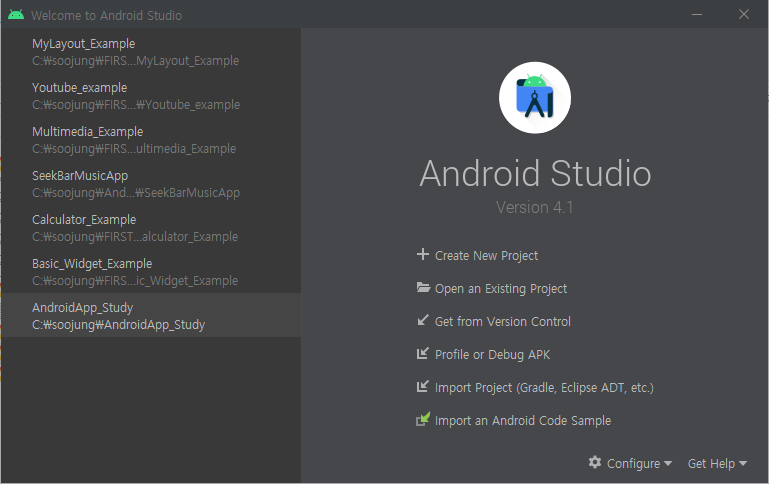Create New Project
769x484 pixels.
tap(486, 255)
